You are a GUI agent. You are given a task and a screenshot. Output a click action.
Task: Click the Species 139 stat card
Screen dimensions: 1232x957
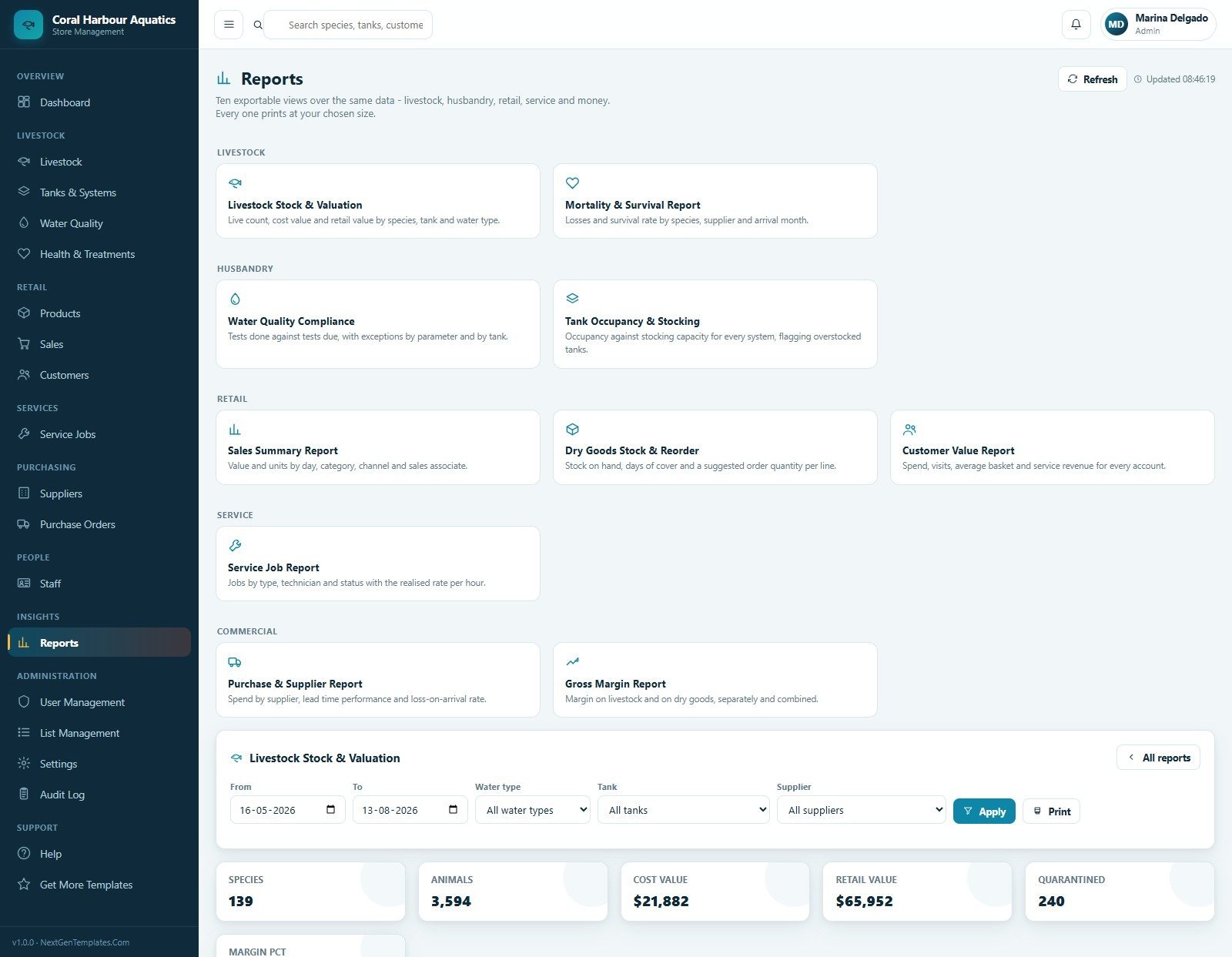click(x=310, y=891)
